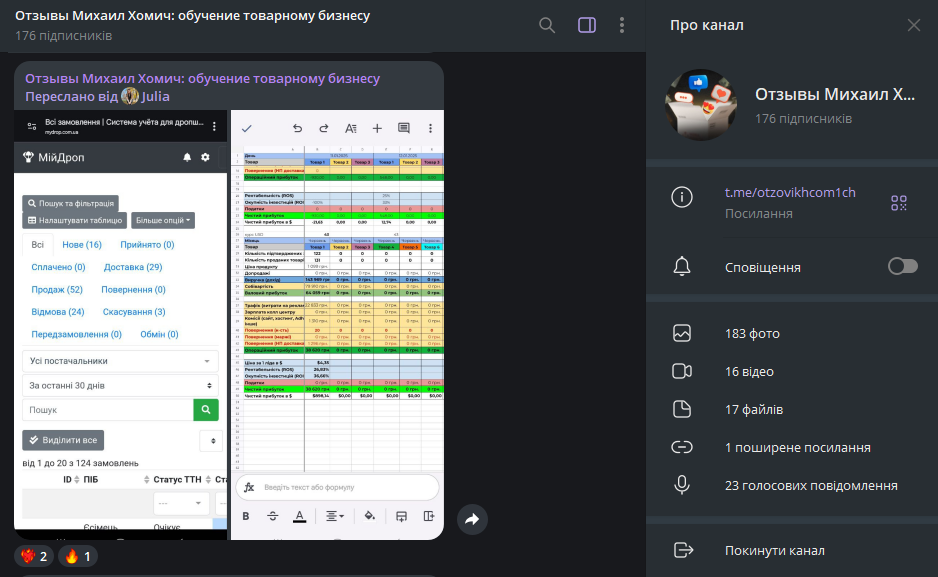Close the channel info panel
Viewport: 938px width, 577px height.
click(913, 25)
